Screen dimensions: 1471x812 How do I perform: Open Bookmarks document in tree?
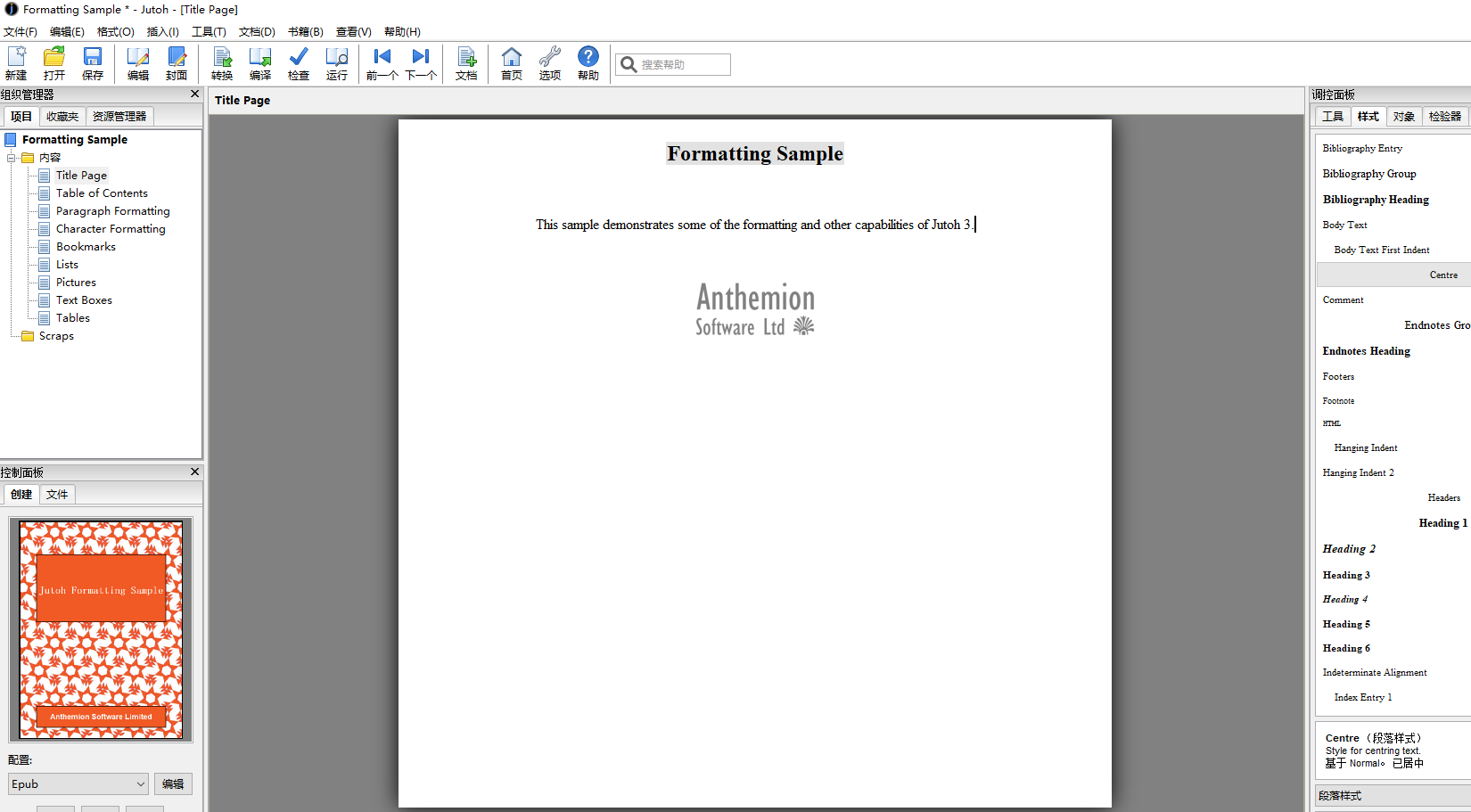86,247
